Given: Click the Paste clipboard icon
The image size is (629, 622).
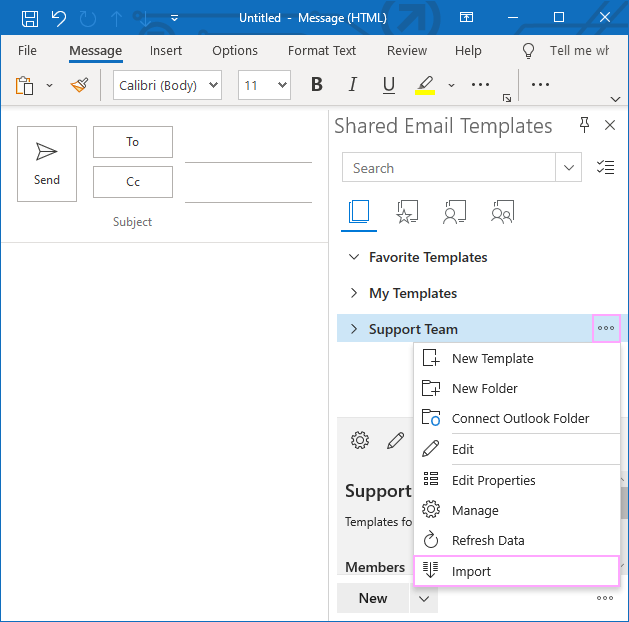Looking at the screenshot, I should (x=24, y=85).
